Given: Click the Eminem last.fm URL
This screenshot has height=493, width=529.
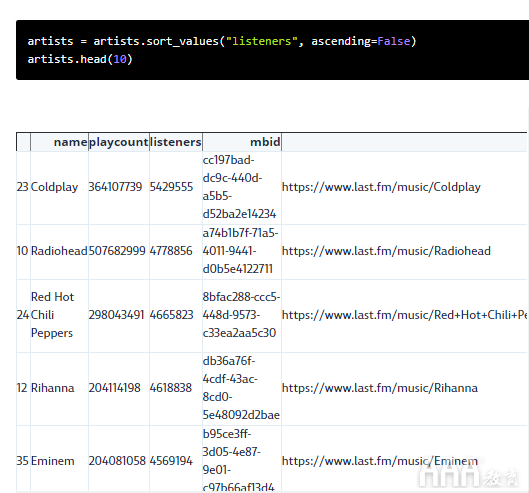Looking at the screenshot, I should pos(380,461).
